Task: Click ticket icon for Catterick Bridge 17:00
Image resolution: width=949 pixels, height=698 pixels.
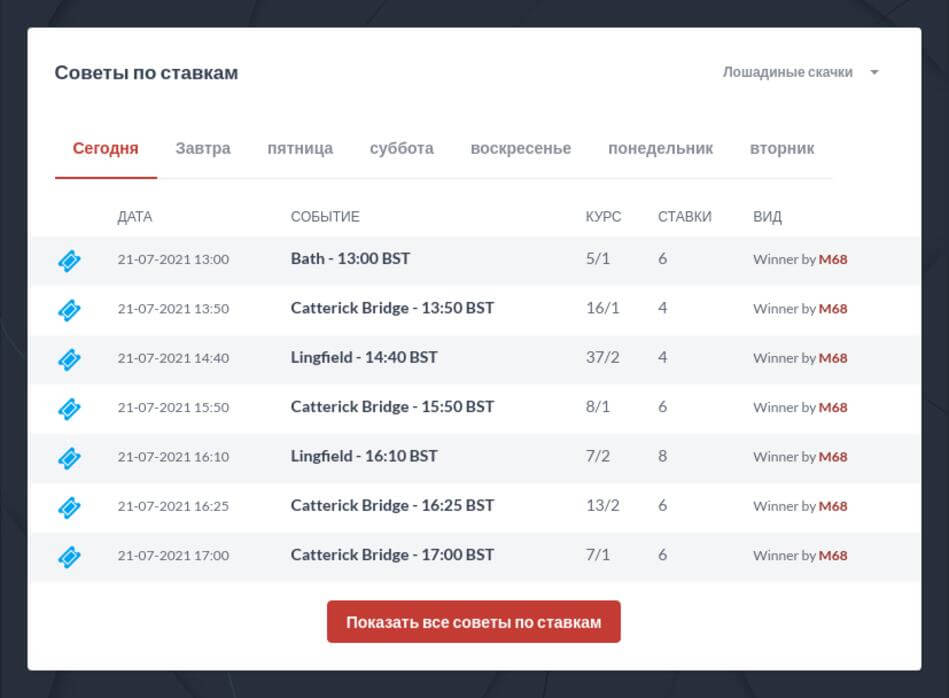Action: click(69, 556)
